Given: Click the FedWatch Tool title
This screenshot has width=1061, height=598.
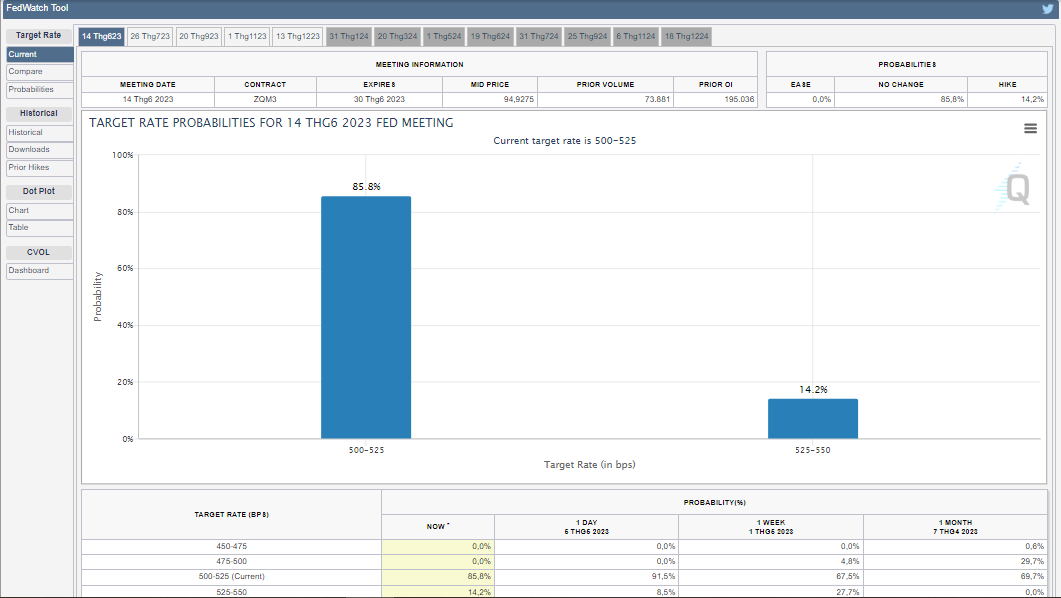Looking at the screenshot, I should point(37,8).
